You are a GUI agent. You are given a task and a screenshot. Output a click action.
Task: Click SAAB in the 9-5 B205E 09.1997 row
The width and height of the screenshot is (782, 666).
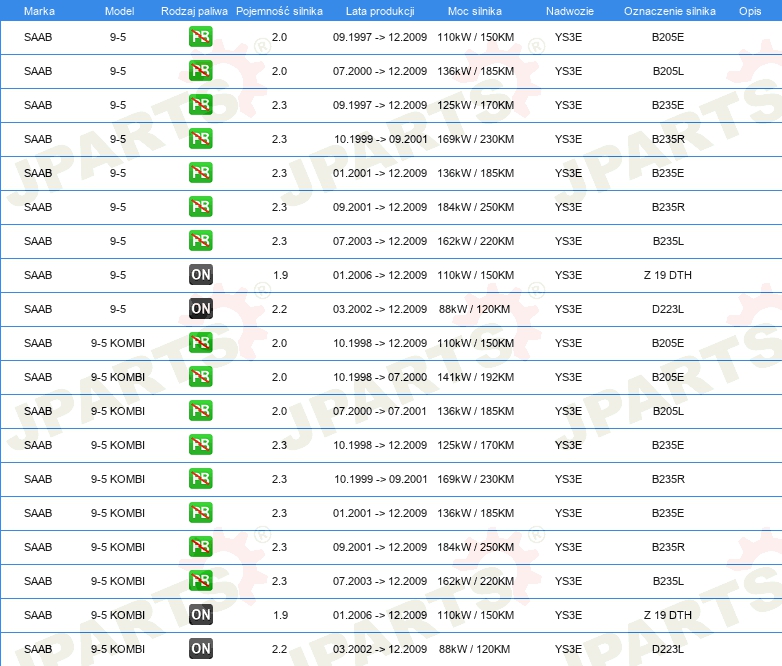[38, 37]
